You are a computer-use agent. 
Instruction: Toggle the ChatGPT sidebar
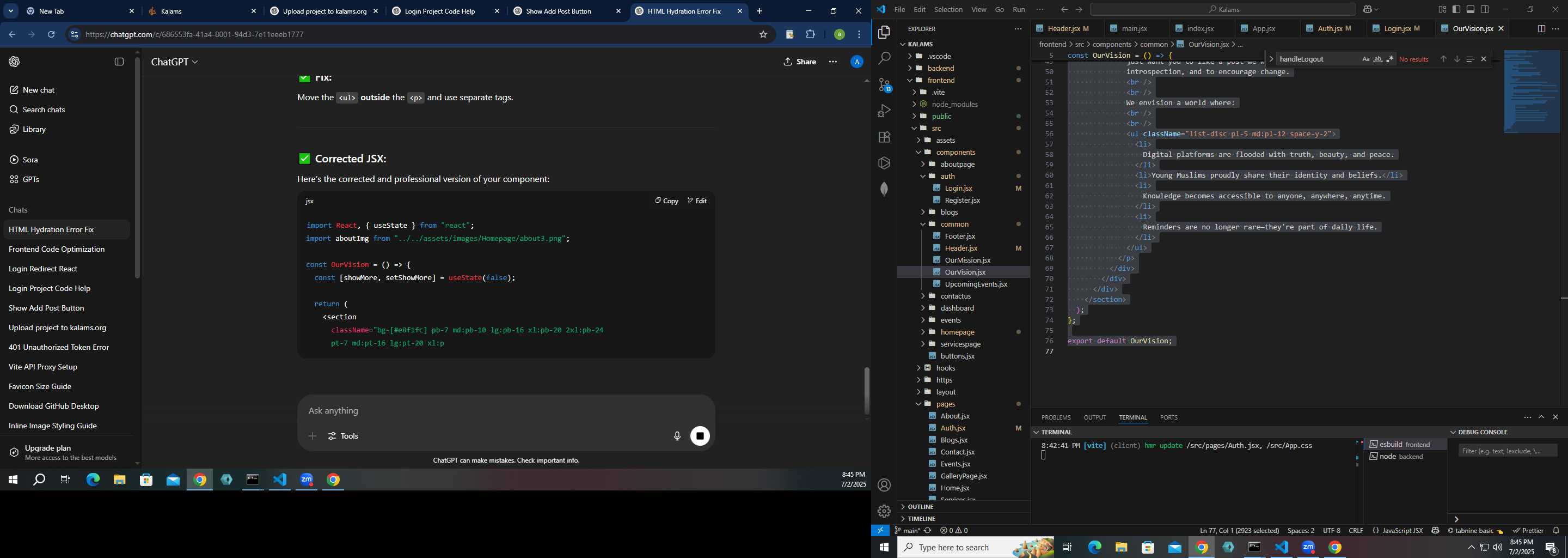coord(119,62)
